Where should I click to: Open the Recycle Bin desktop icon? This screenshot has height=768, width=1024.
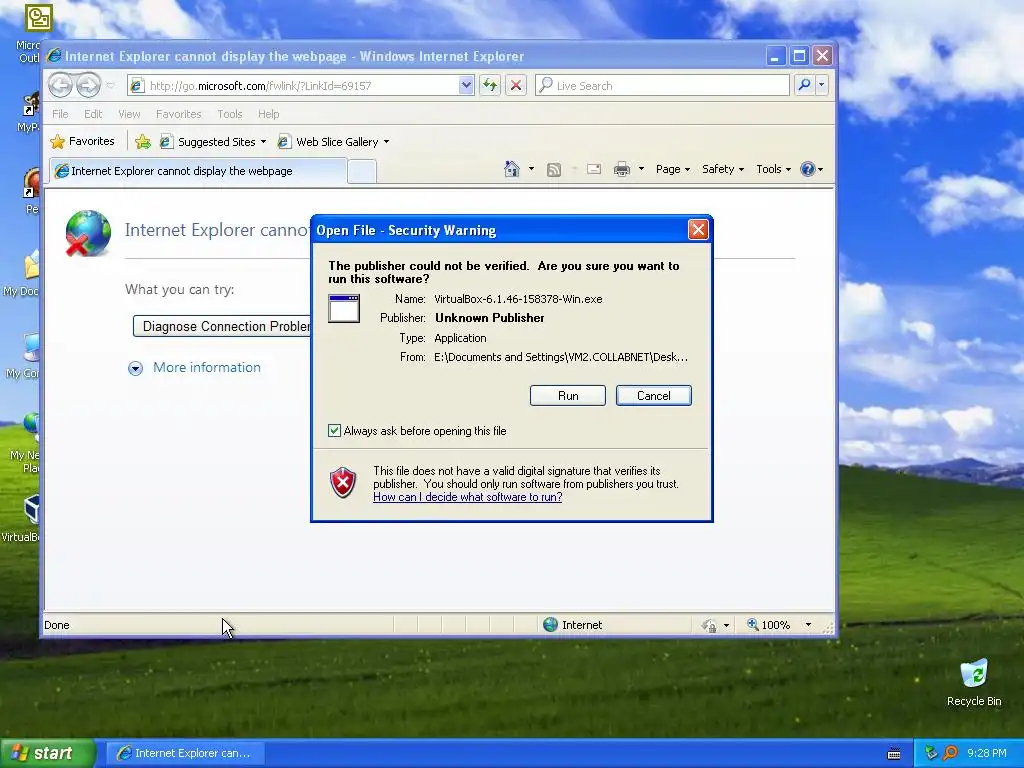[974, 683]
